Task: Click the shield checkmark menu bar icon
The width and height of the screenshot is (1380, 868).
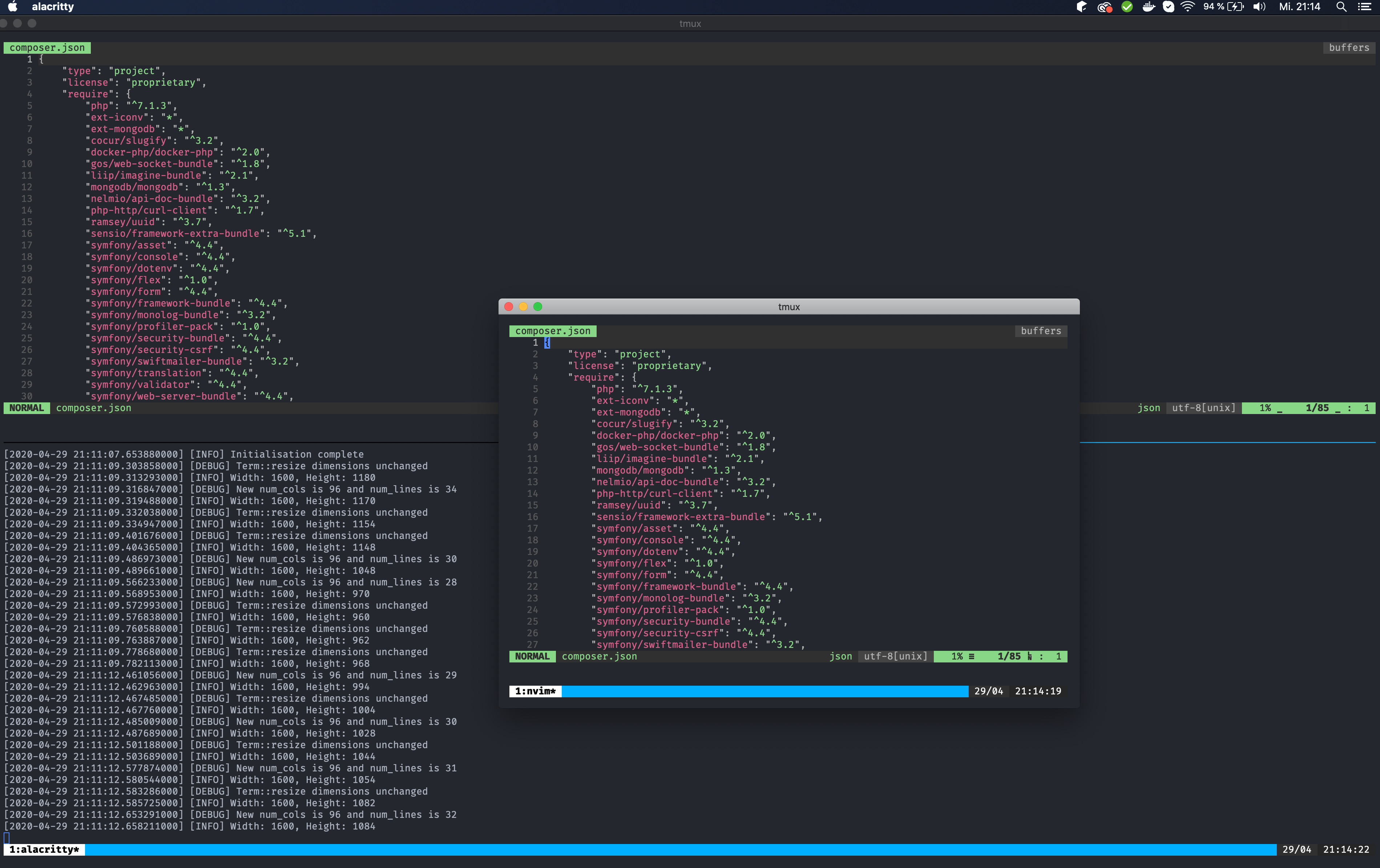Action: tap(1169, 7)
